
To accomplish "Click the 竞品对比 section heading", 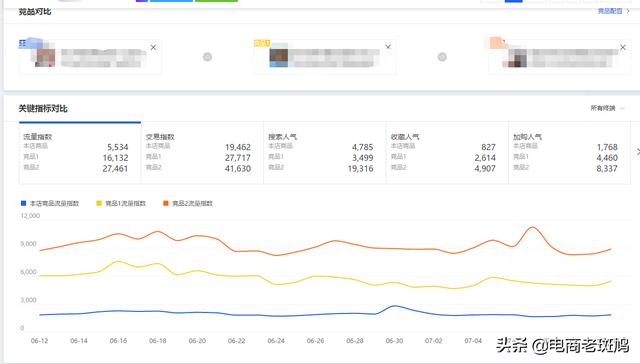I will pyautogui.click(x=35, y=11).
